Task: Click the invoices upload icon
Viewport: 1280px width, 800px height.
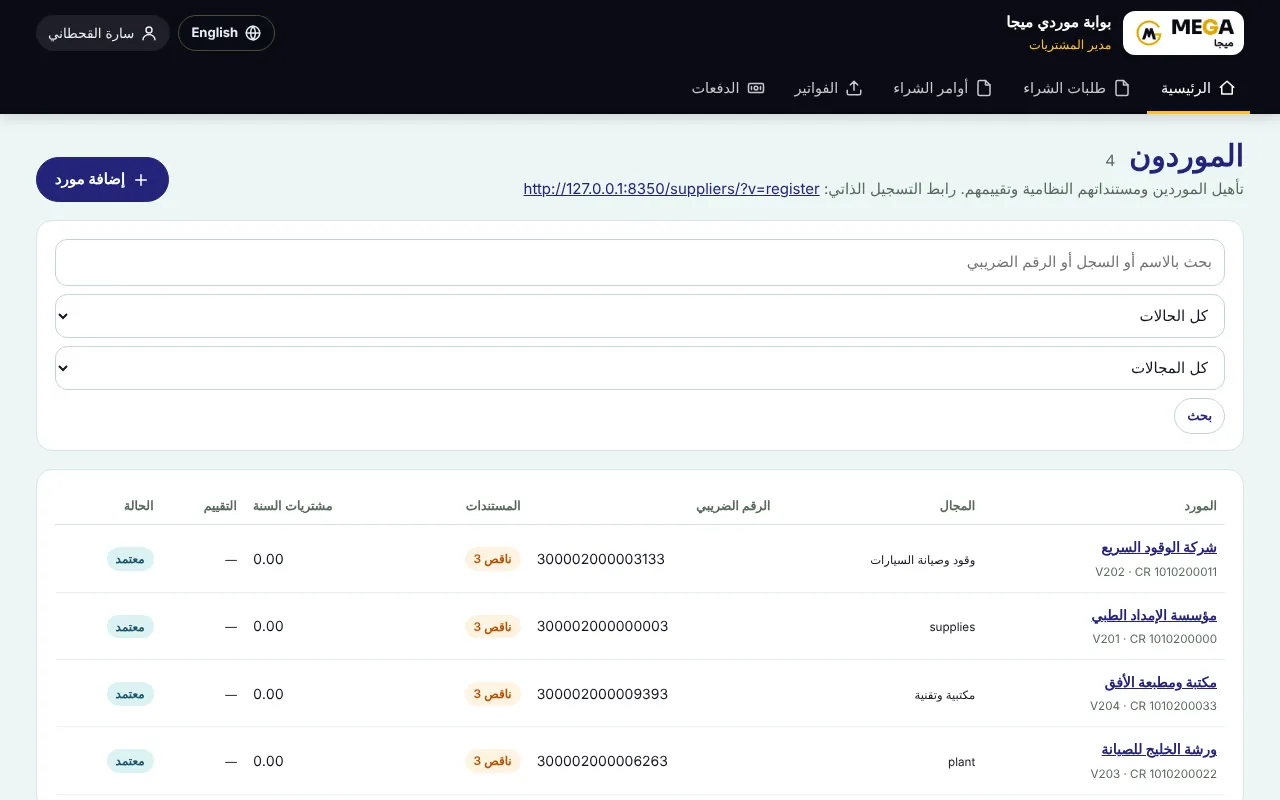Action: coord(854,88)
